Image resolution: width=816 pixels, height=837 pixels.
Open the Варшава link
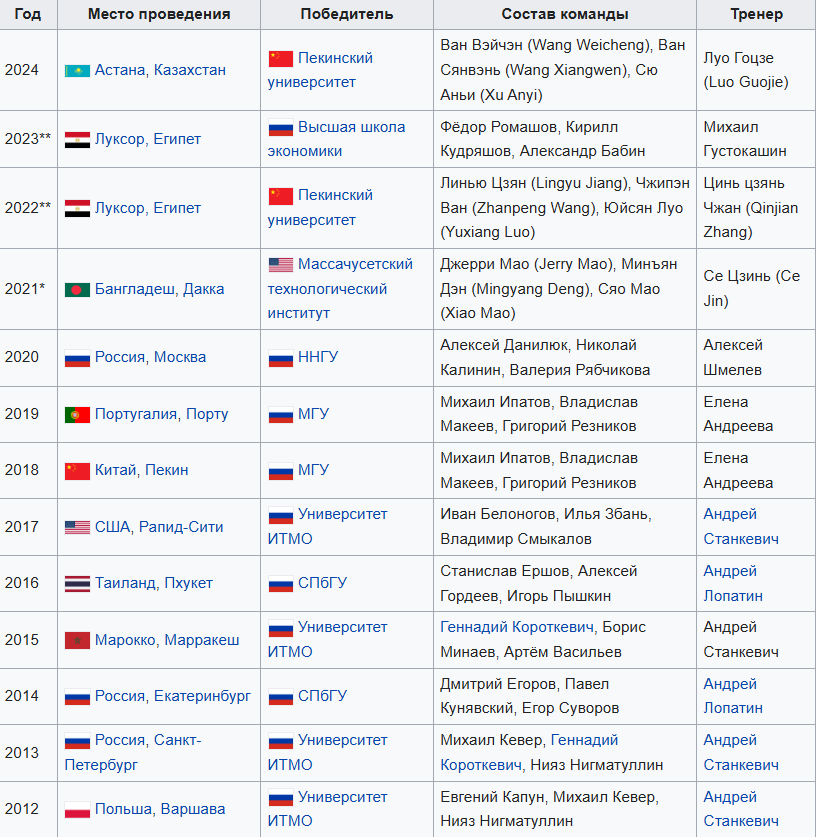coord(193,809)
